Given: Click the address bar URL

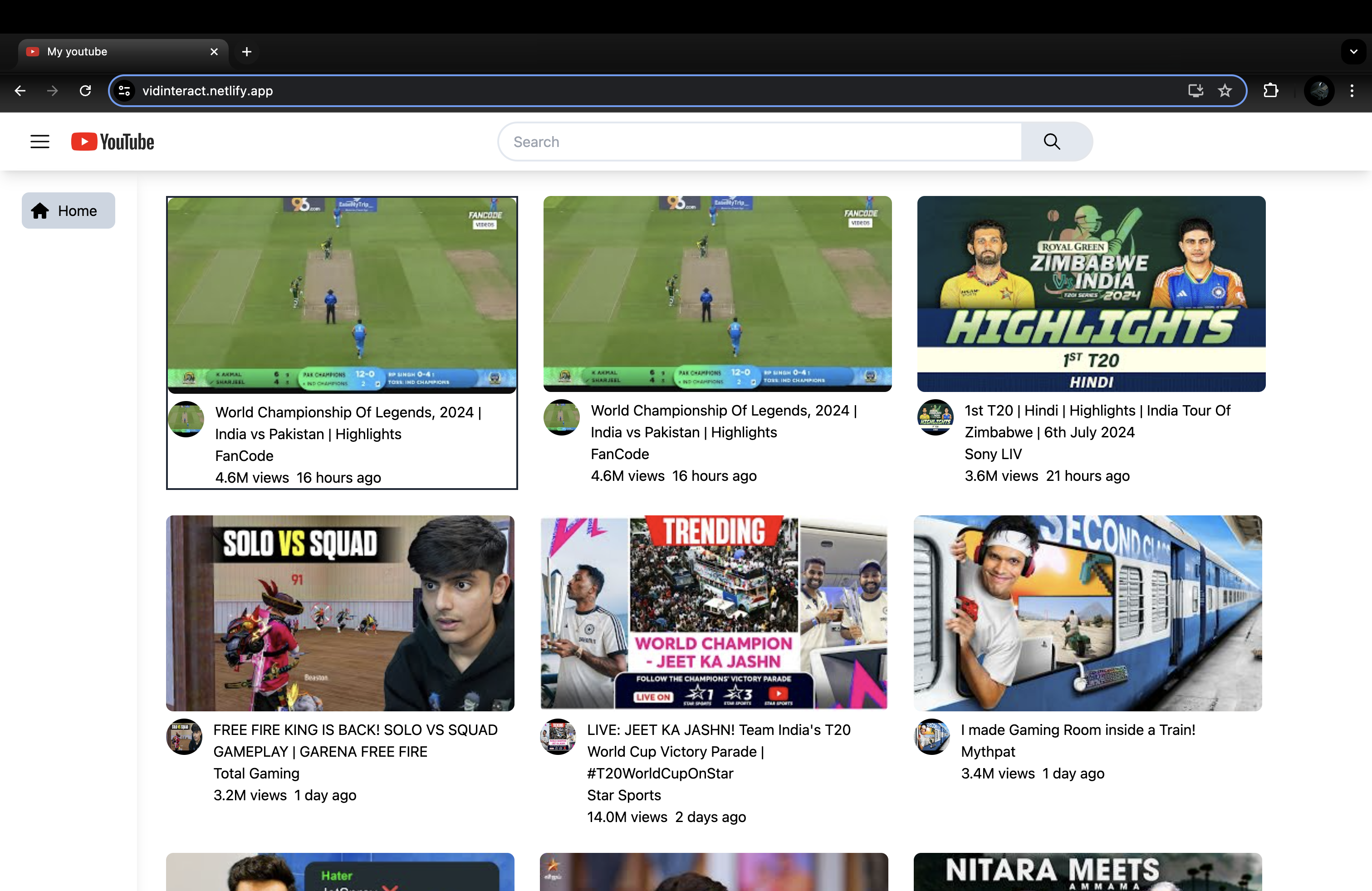Looking at the screenshot, I should (207, 90).
